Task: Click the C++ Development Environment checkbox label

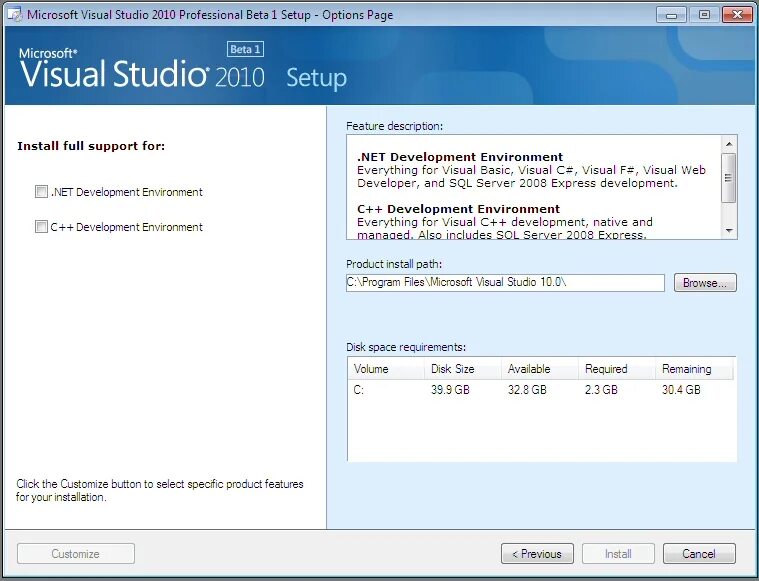Action: pyautogui.click(x=127, y=227)
